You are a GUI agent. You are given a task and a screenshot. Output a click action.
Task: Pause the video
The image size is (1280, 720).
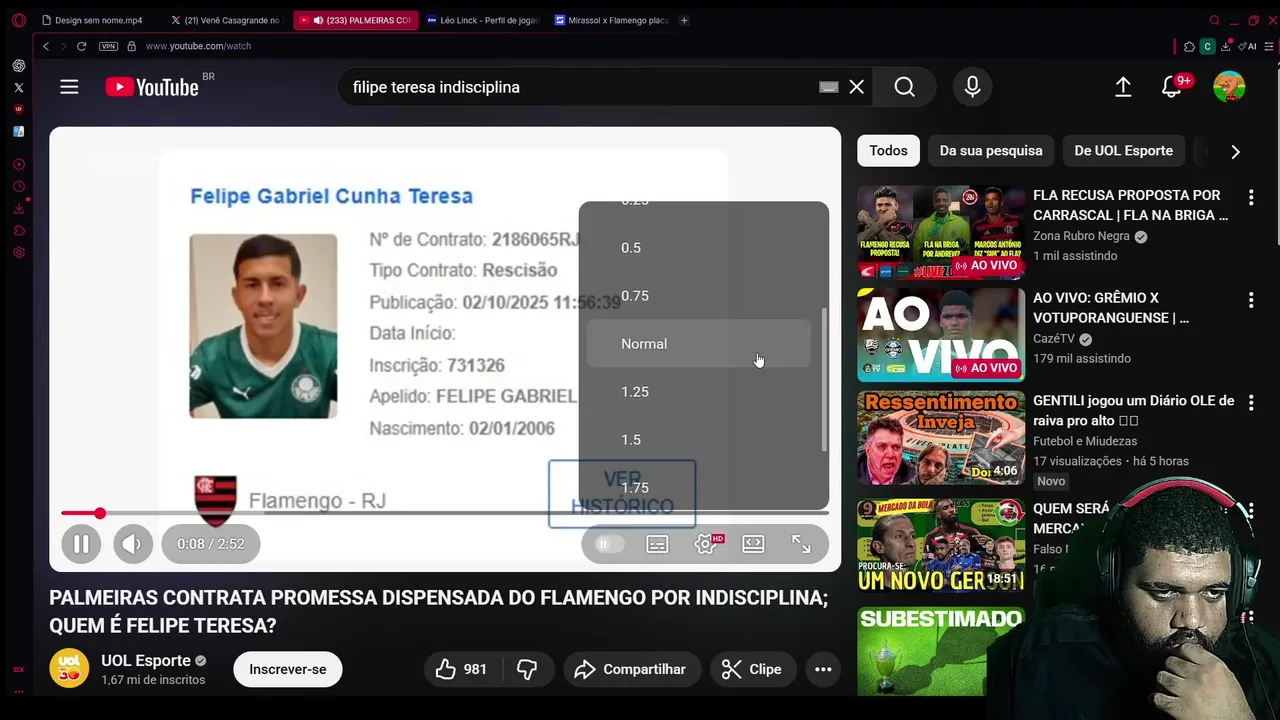click(x=81, y=544)
